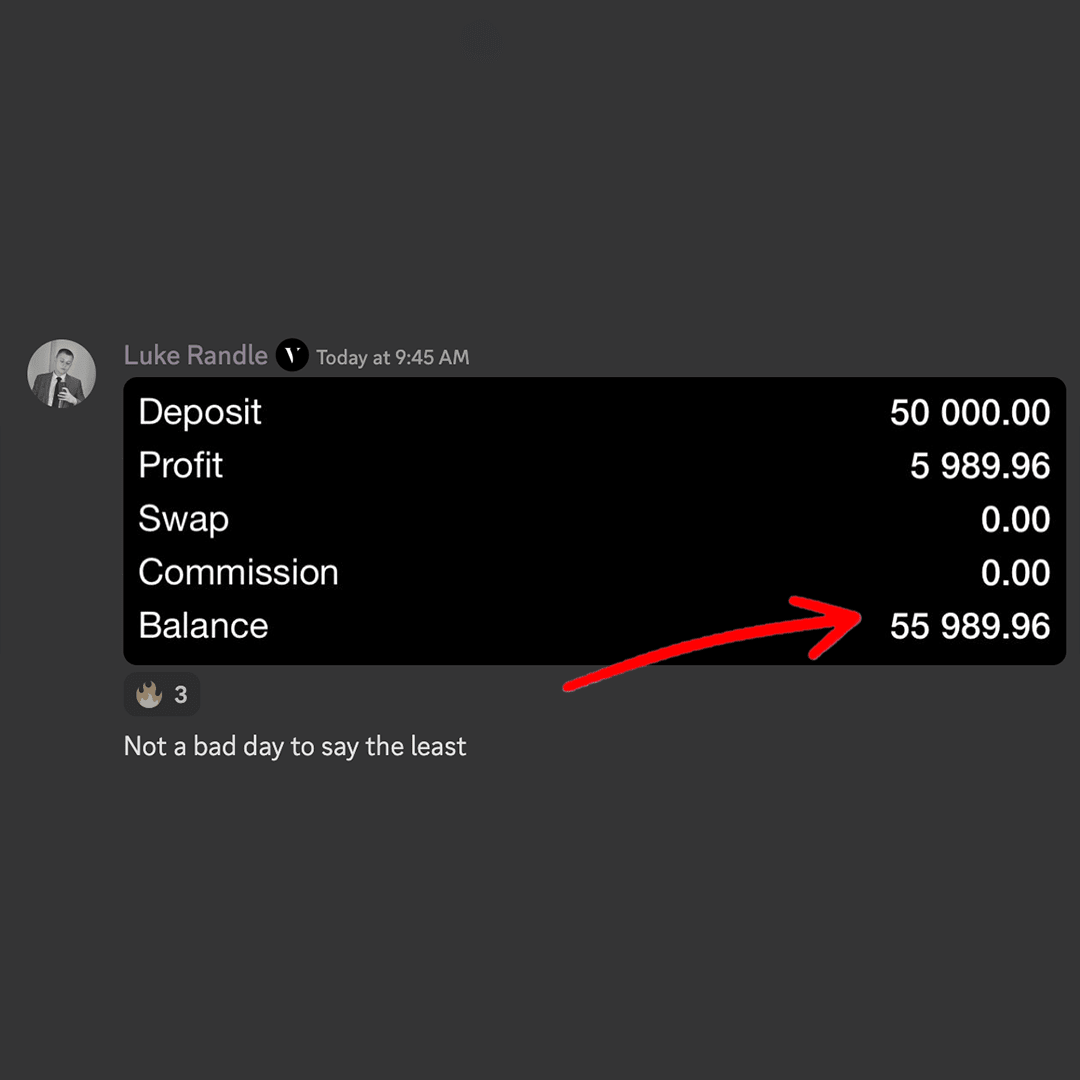Image resolution: width=1080 pixels, height=1080 pixels.
Task: Select the 5 989.96 profit amount
Action: point(979,466)
